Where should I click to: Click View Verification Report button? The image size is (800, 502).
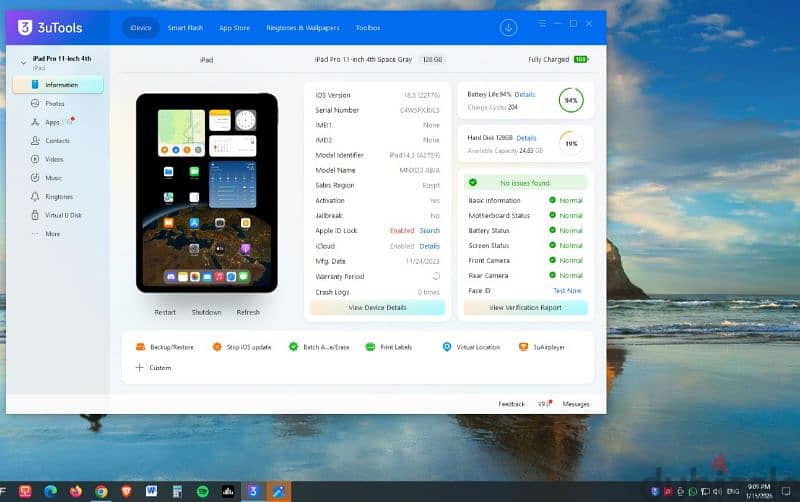click(526, 308)
